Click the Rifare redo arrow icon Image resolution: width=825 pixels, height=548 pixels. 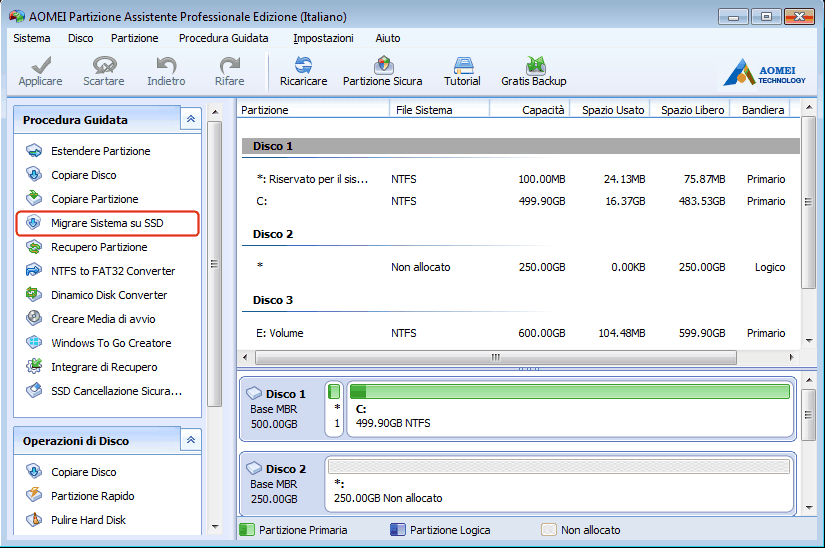tap(229, 65)
